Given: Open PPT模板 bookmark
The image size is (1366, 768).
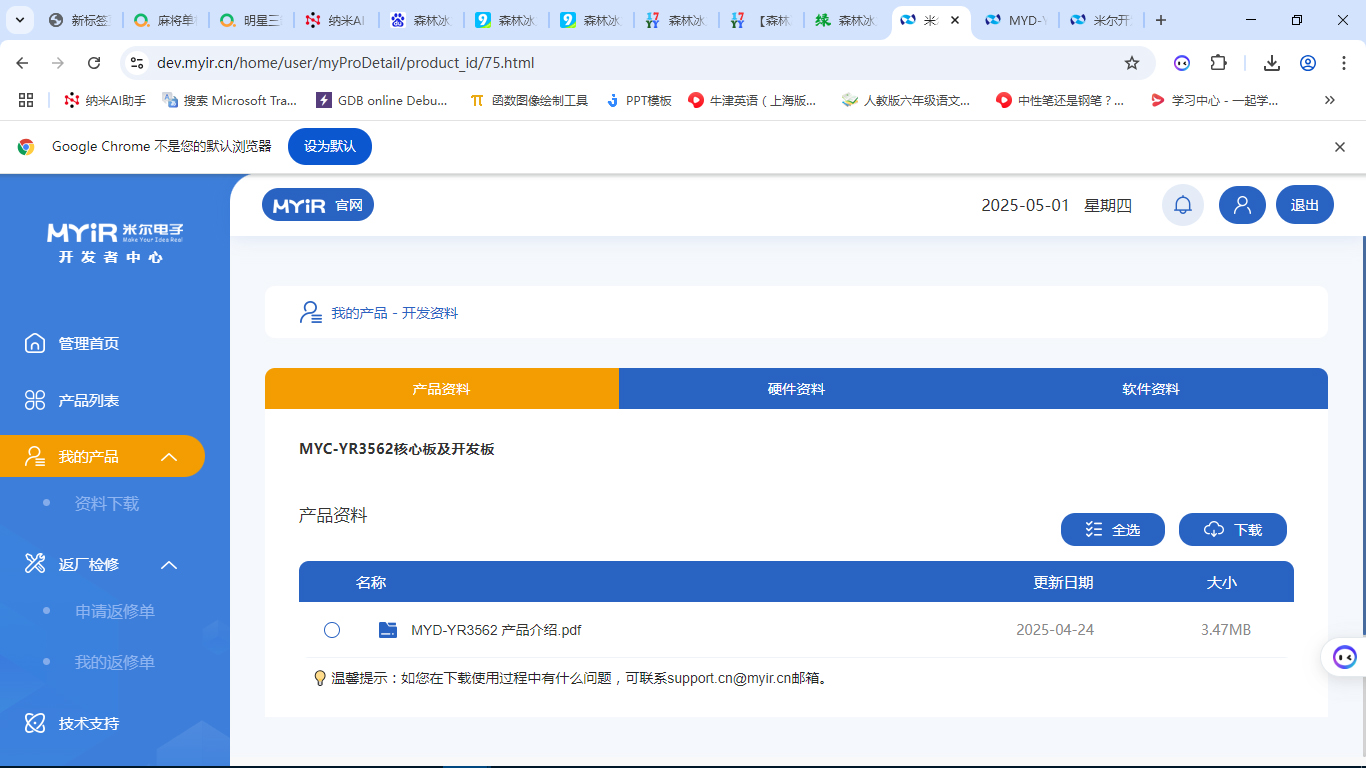Looking at the screenshot, I should pyautogui.click(x=639, y=100).
